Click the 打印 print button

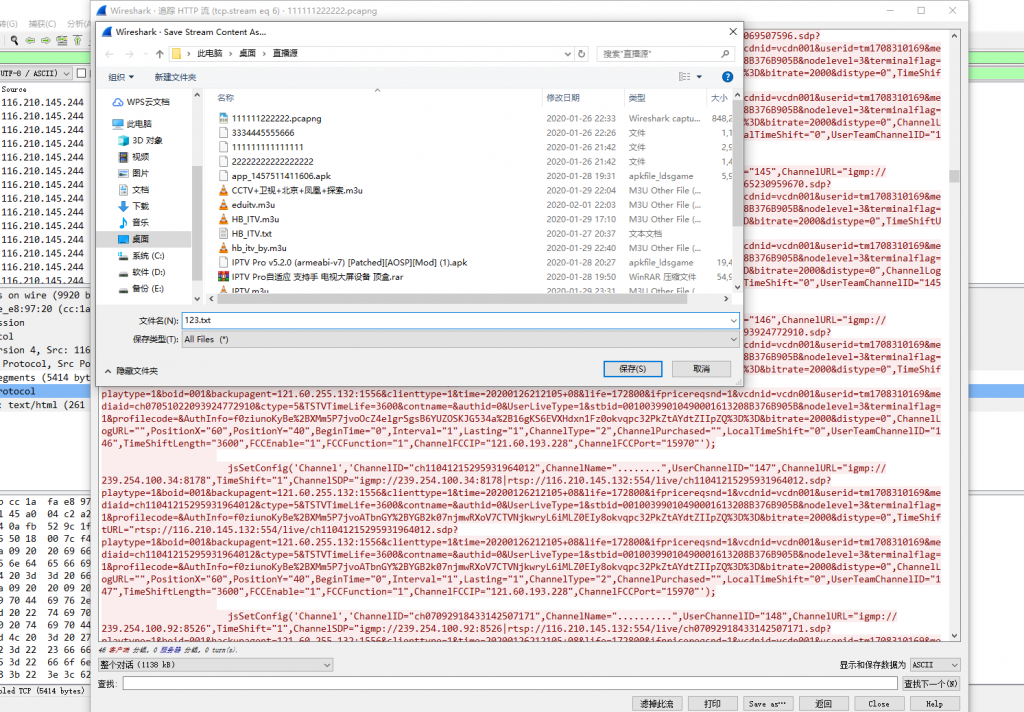click(712, 704)
